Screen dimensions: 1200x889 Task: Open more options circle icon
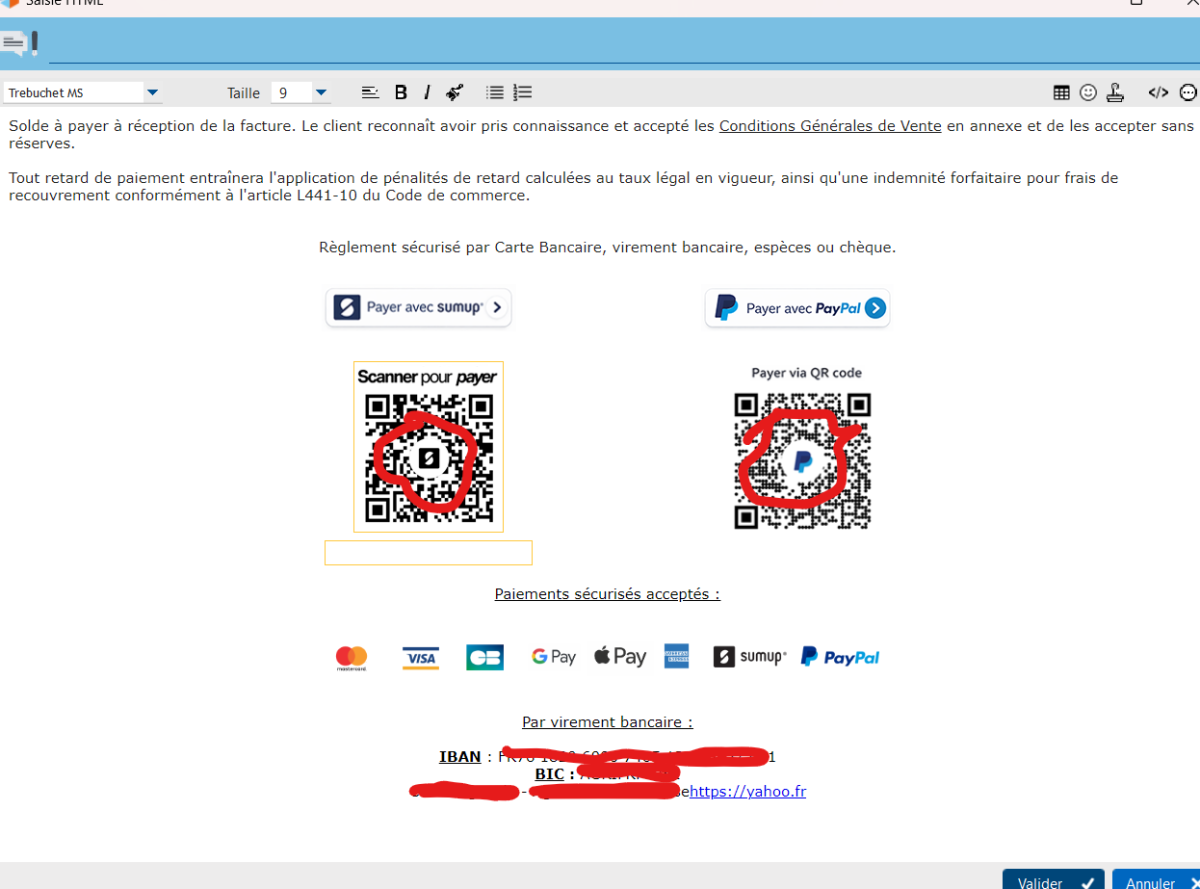(x=1188, y=93)
